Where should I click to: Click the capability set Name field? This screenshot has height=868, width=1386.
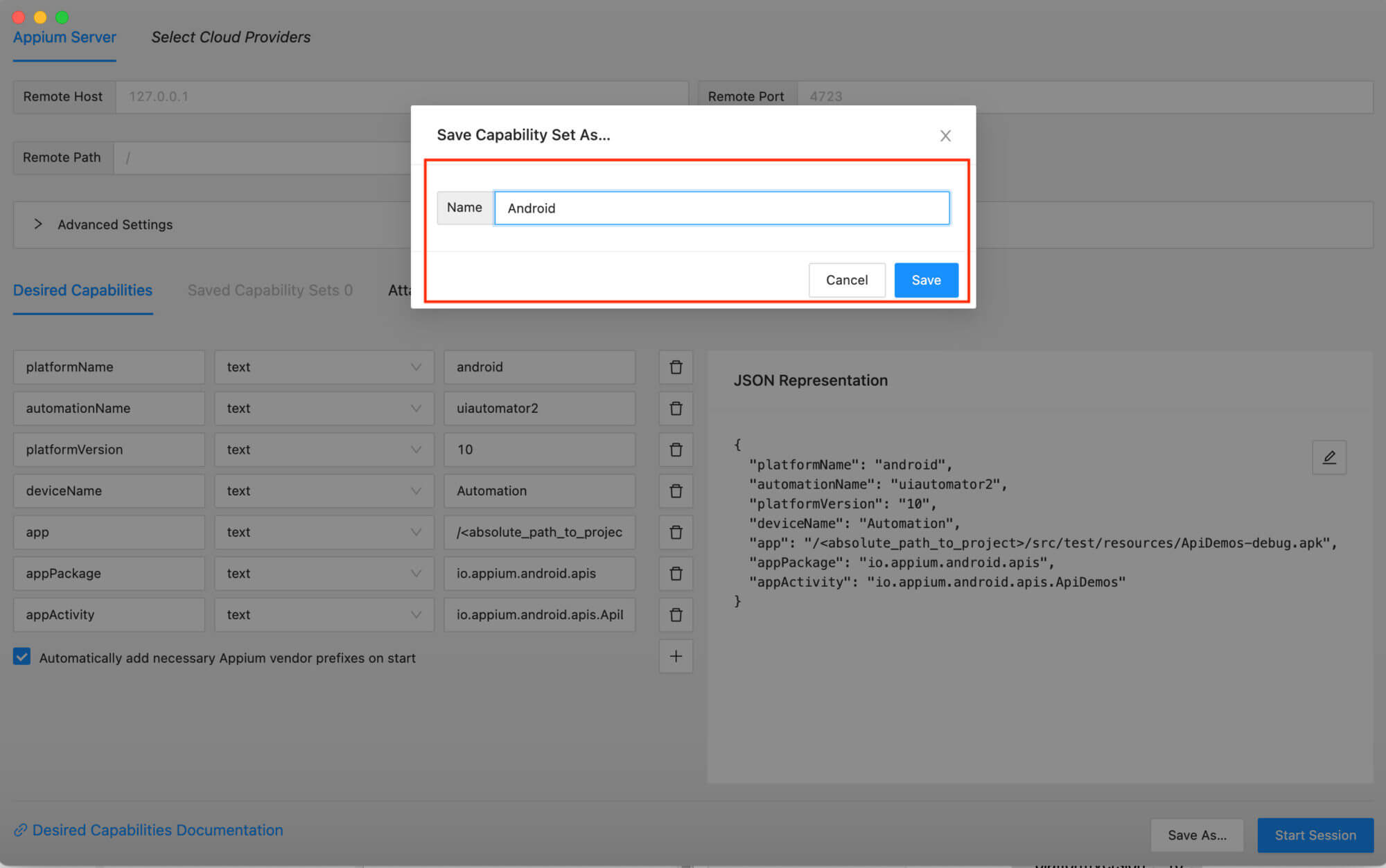tap(721, 208)
